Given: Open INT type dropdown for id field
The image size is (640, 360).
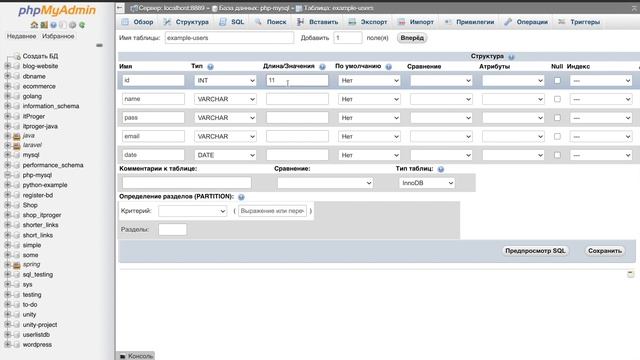Looking at the screenshot, I should click(225, 81).
